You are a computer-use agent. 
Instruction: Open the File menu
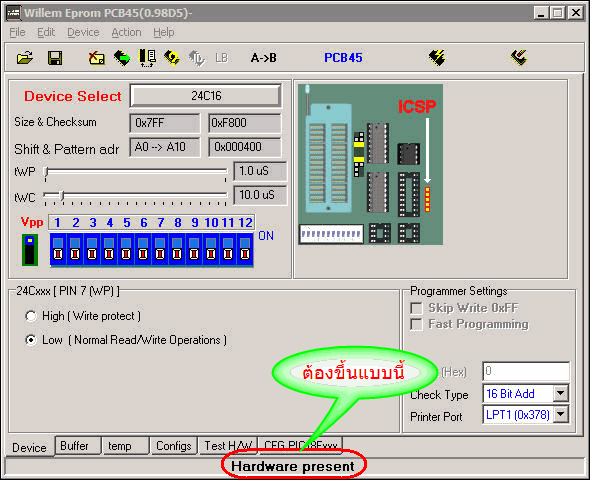click(17, 32)
